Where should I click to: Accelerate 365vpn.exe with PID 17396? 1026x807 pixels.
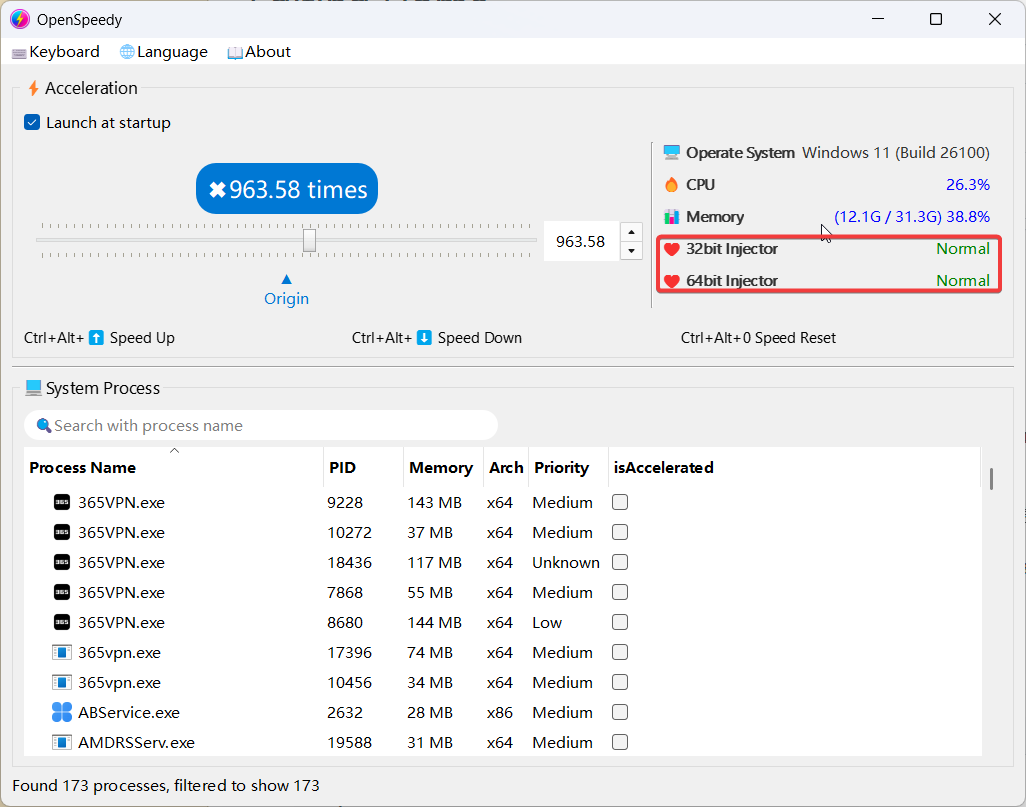[x=620, y=652]
